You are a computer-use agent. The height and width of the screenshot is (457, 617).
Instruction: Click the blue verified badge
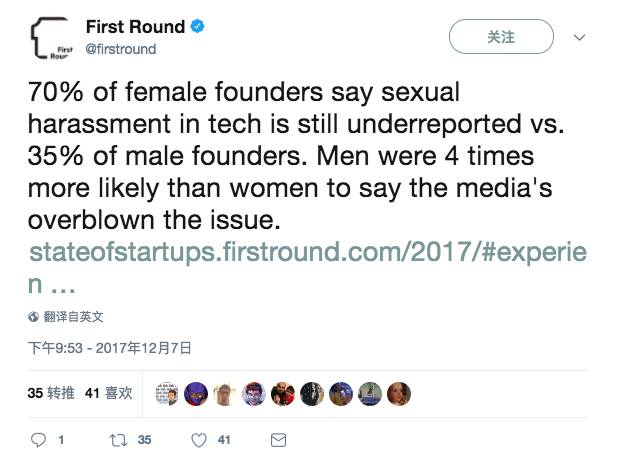198,27
